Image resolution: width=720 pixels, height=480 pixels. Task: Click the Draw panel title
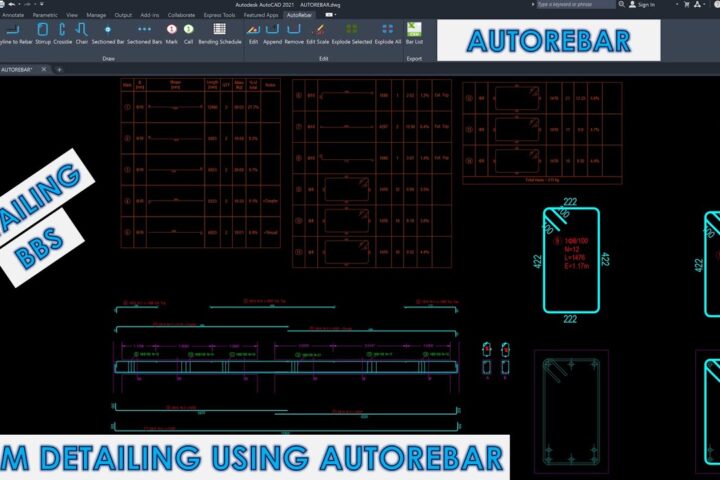[108, 59]
